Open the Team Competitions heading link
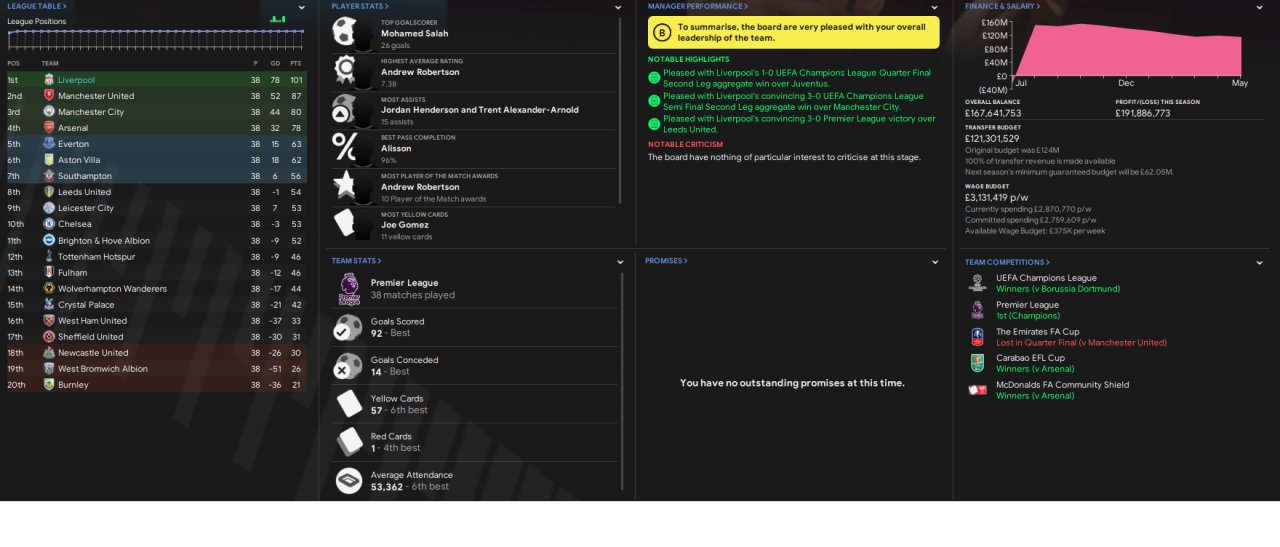Screen dimensions: 1280x547 pos(1005,262)
